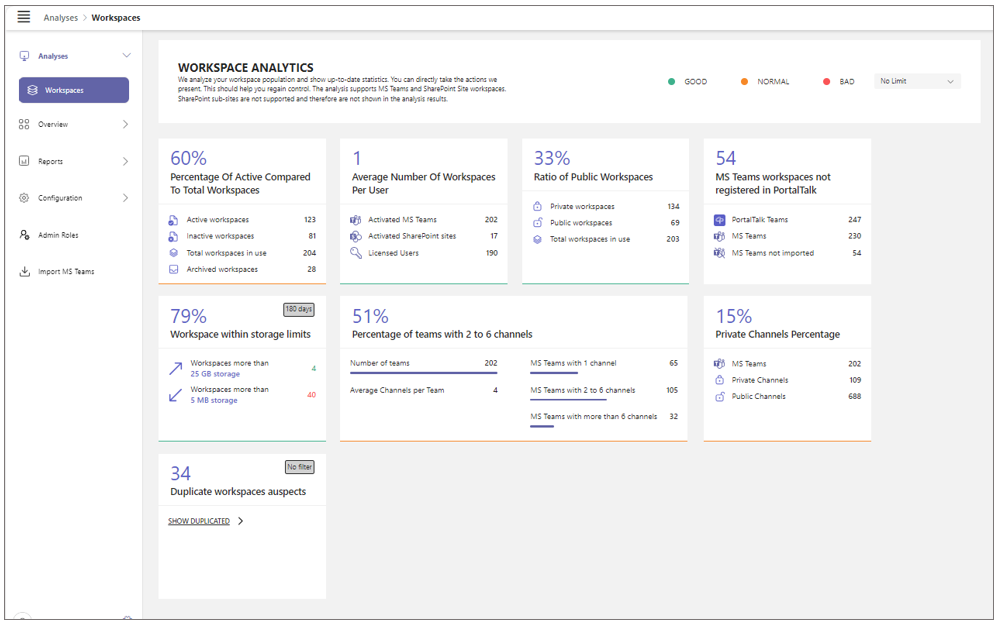Collapse the Analyses section chevron
Image resolution: width=998 pixels, height=621 pixels.
[126, 55]
